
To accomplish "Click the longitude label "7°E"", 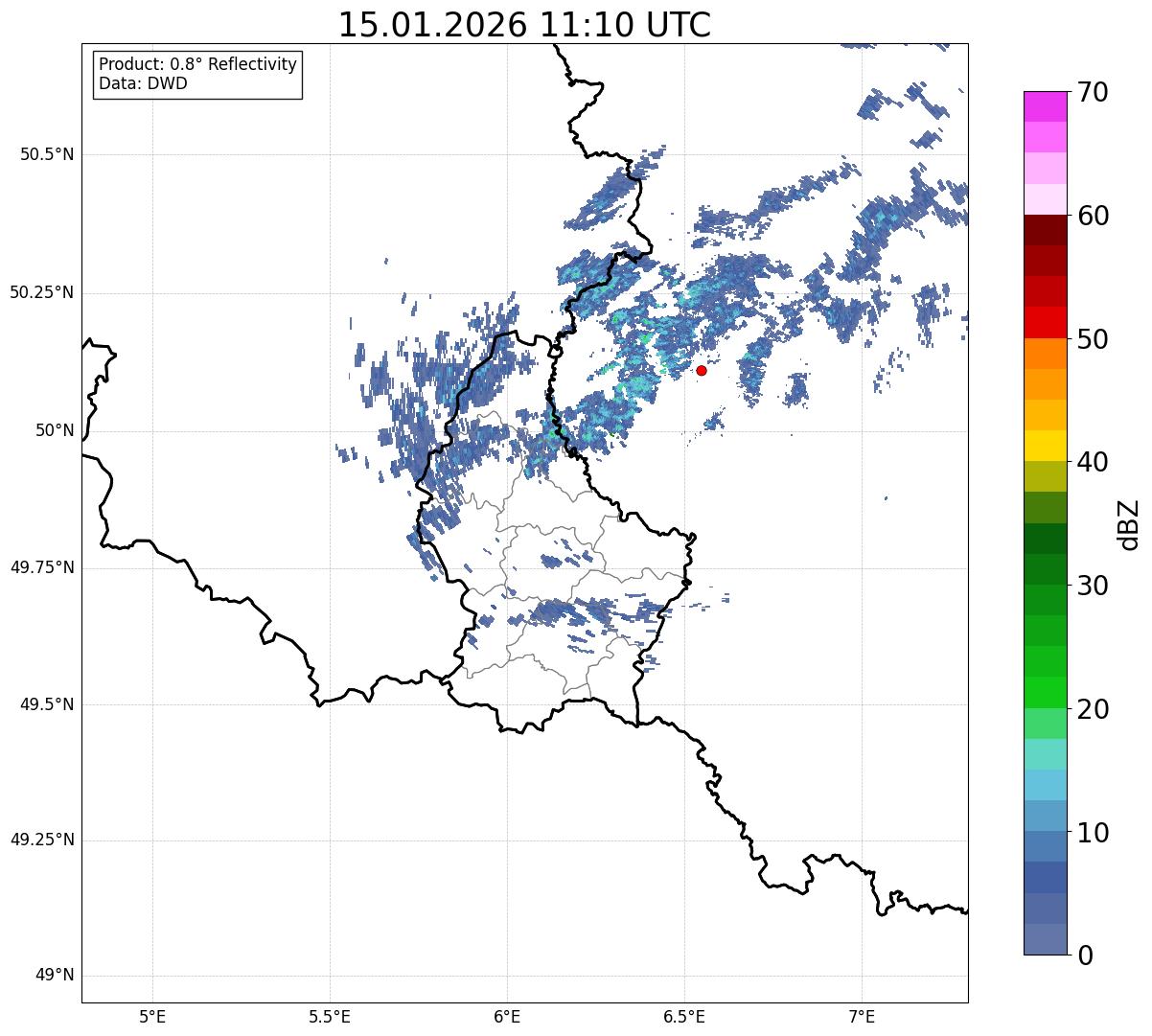I will [x=862, y=1016].
